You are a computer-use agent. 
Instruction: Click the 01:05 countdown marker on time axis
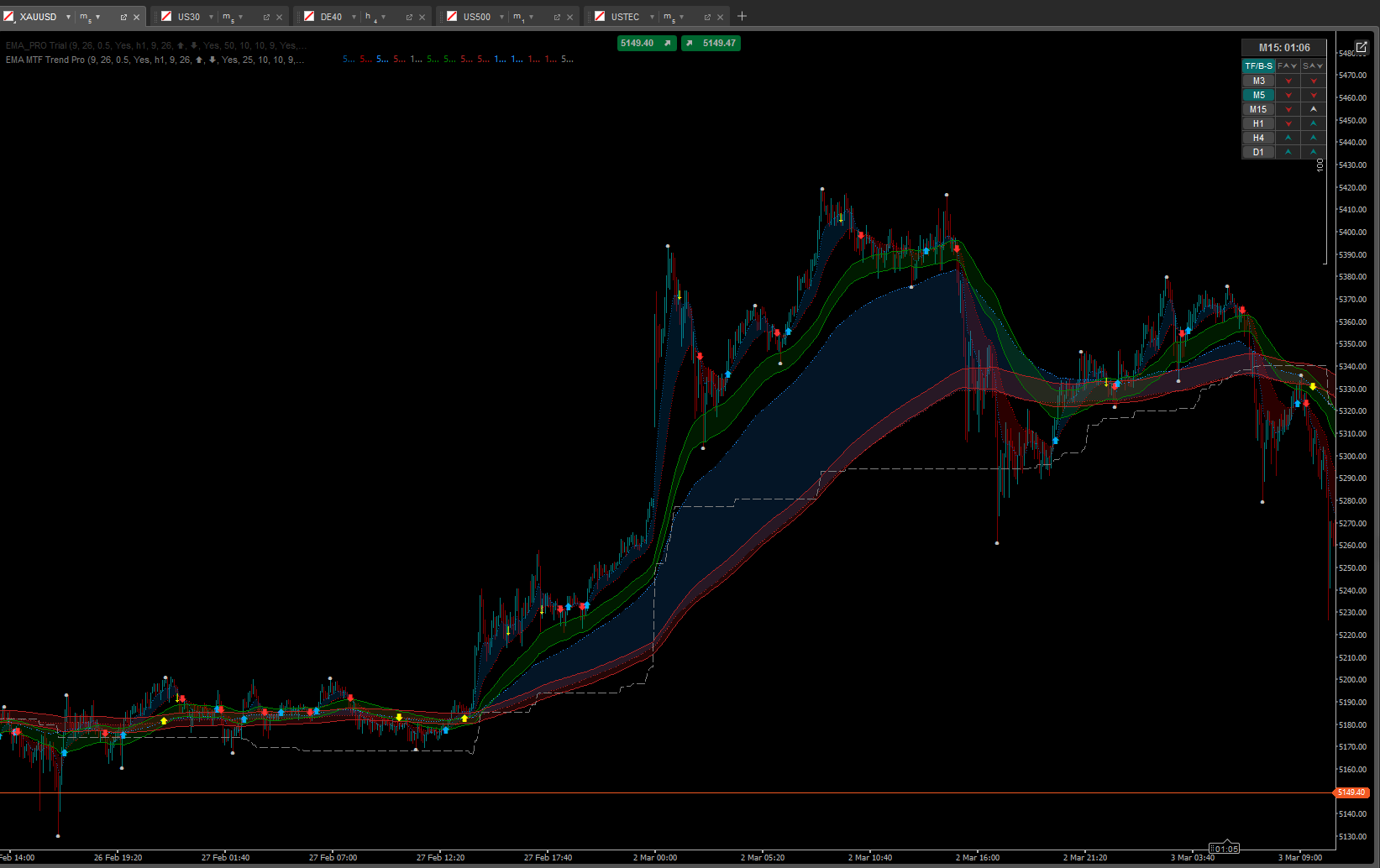[x=1225, y=849]
